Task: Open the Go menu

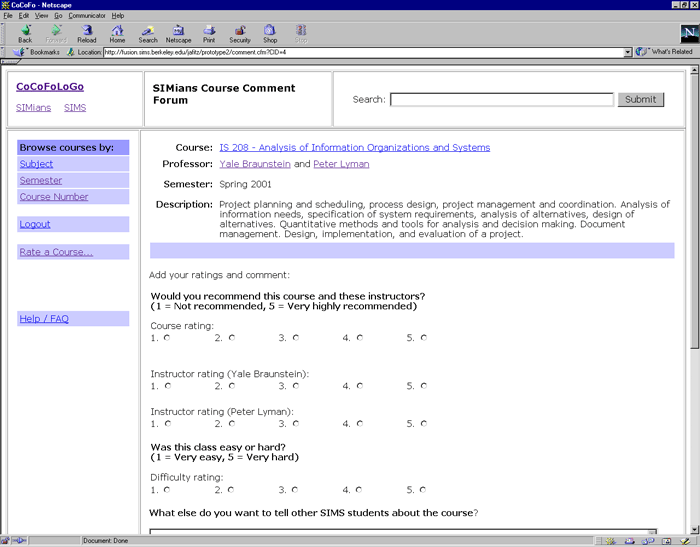Action: coord(58,16)
